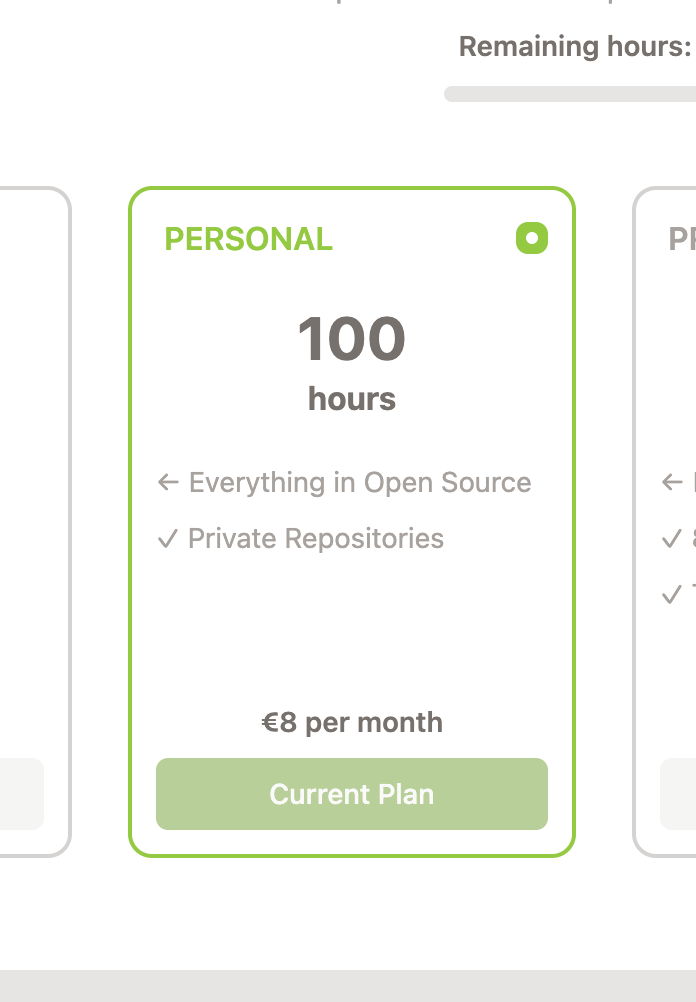Open the Everything in Open Source text

[x=360, y=483]
